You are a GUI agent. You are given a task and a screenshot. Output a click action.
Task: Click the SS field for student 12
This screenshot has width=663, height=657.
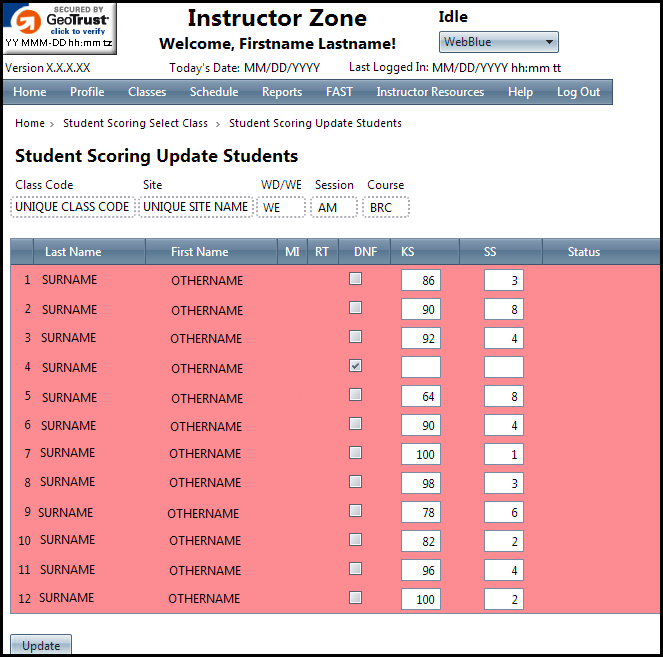(504, 599)
